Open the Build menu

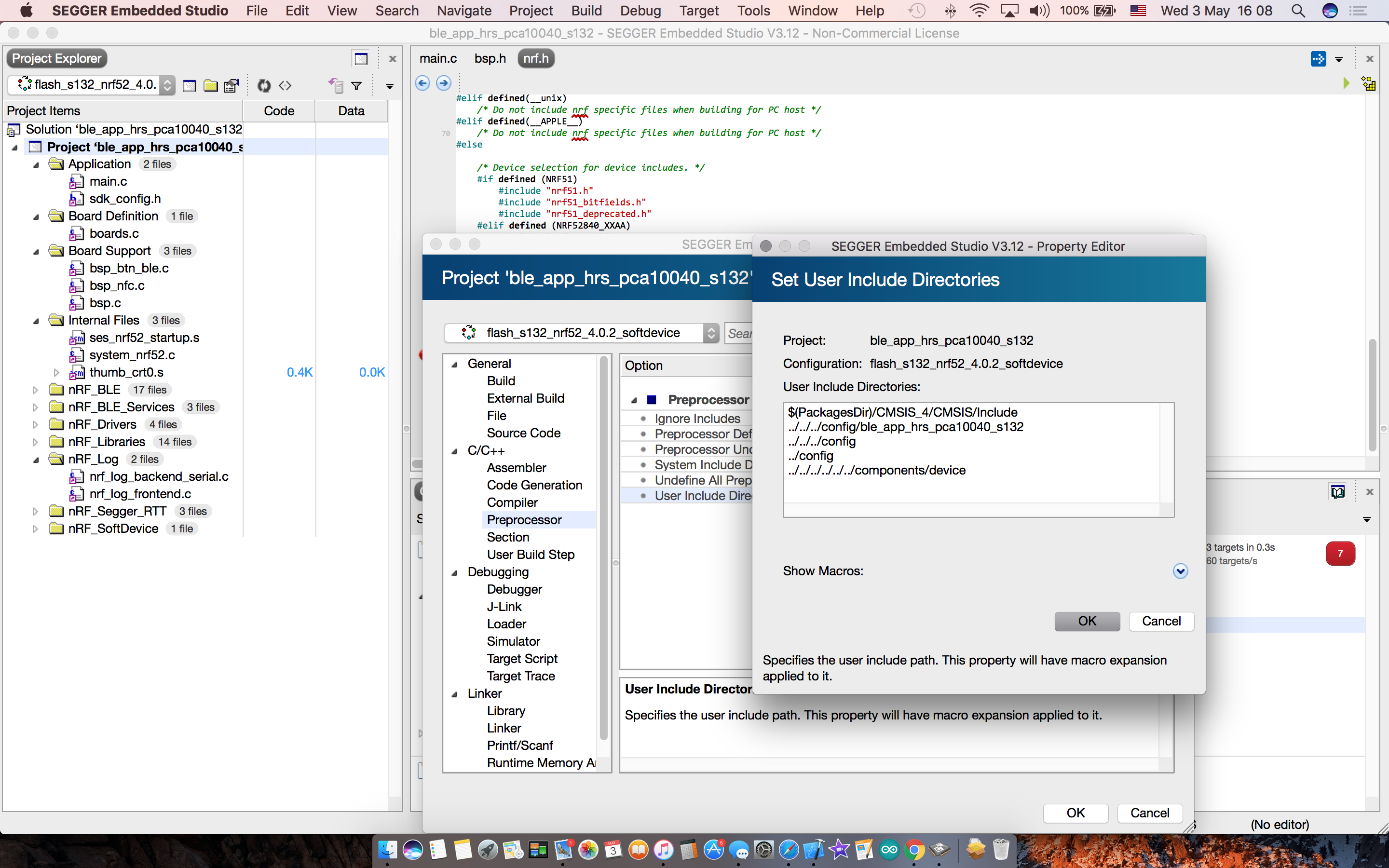pyautogui.click(x=586, y=10)
